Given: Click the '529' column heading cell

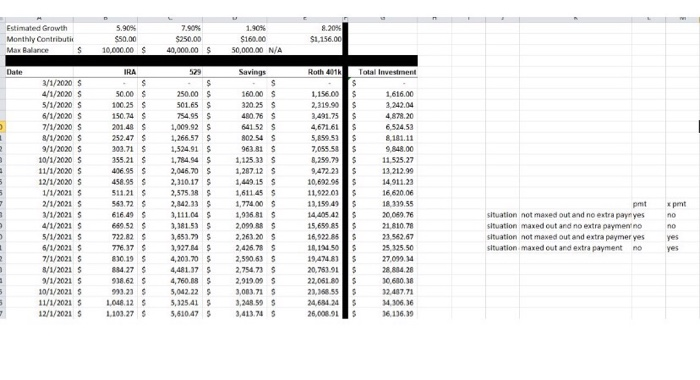Looking at the screenshot, I should pyautogui.click(x=170, y=72).
